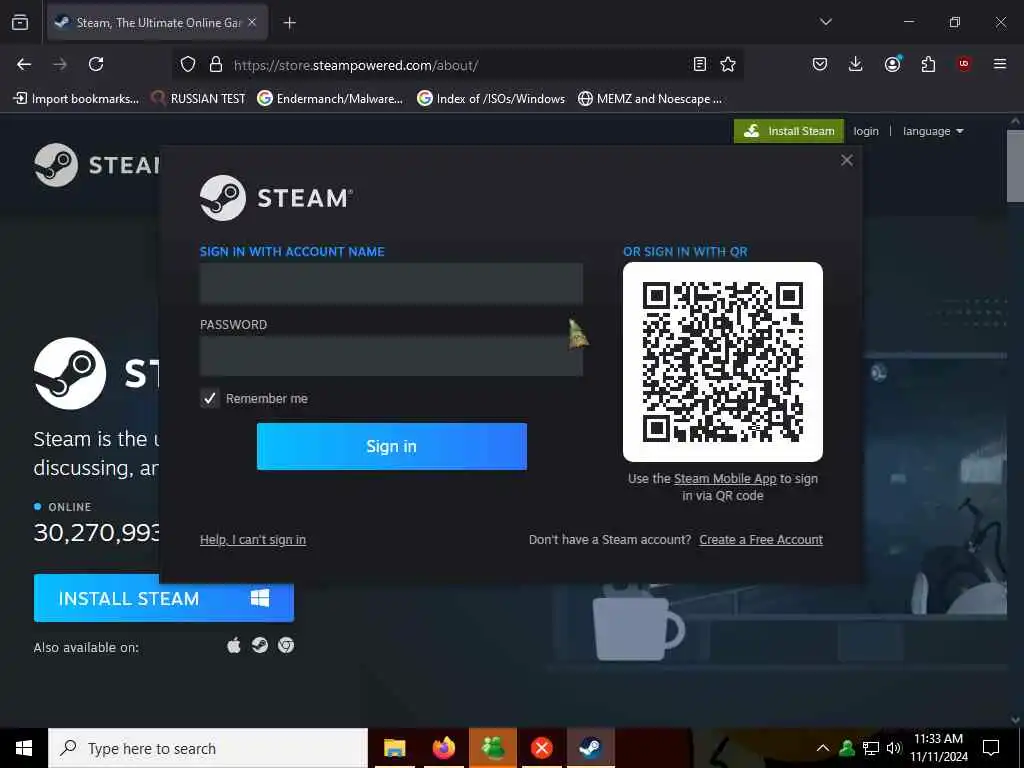Show hidden system tray icons

[823, 748]
